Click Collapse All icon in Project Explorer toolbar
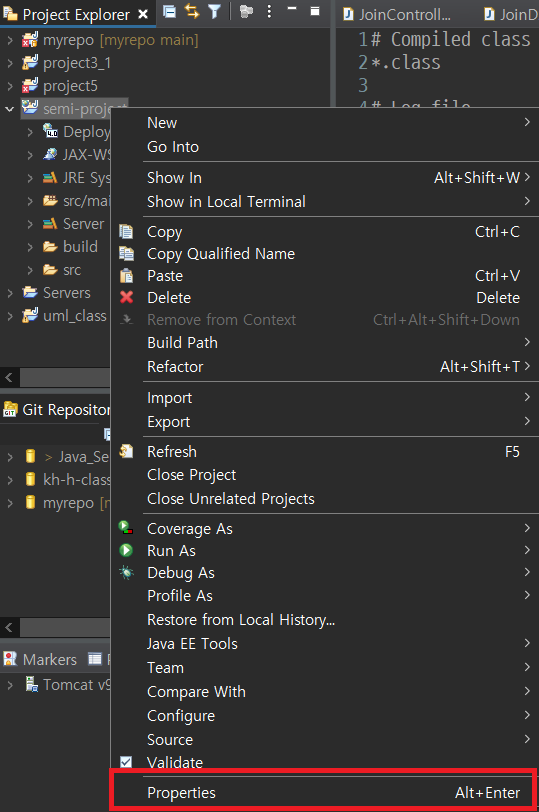The image size is (539, 812). pos(169,11)
